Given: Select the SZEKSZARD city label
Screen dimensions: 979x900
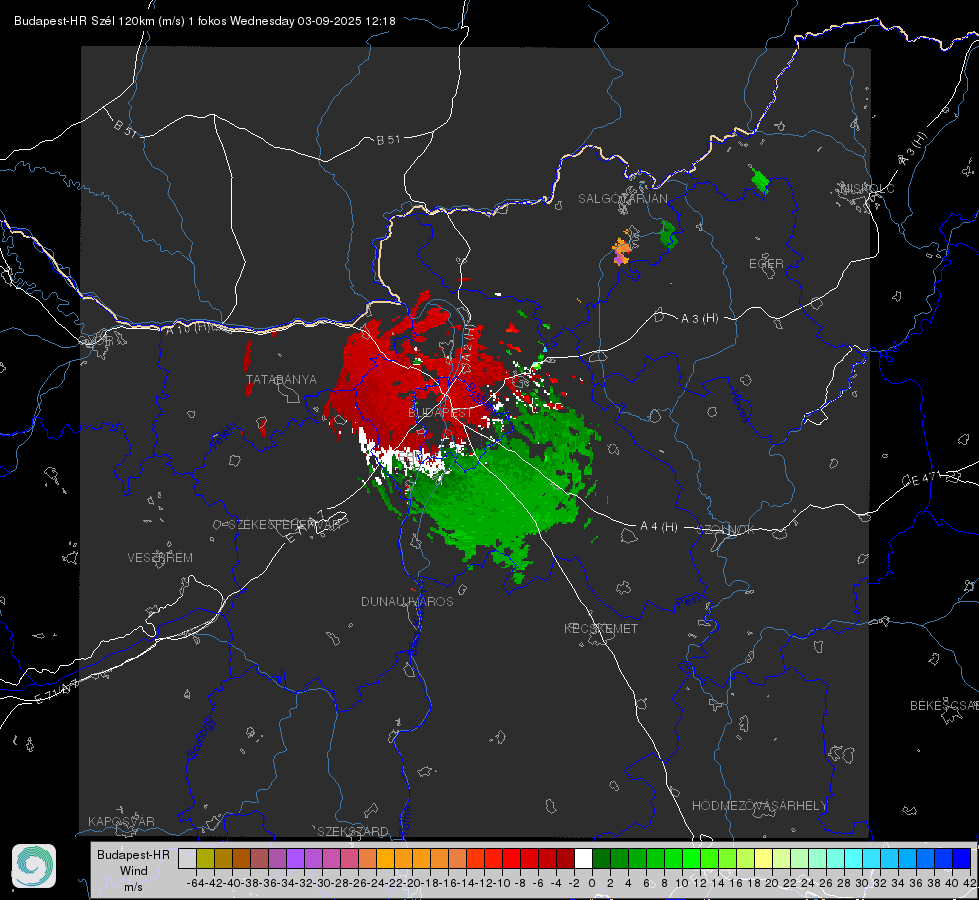Looking at the screenshot, I should 353,831.
